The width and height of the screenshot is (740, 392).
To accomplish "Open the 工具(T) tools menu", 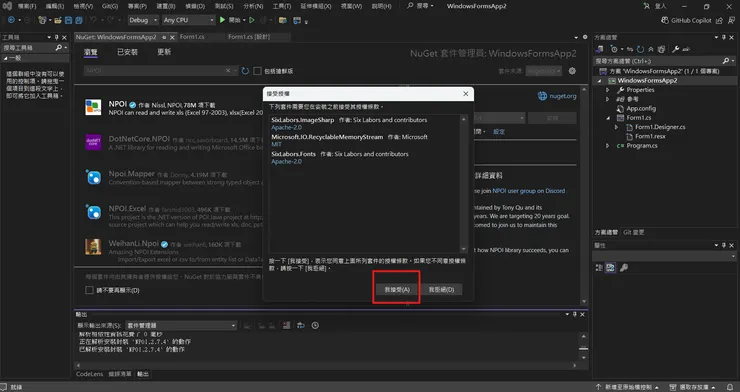I will click(x=281, y=6).
